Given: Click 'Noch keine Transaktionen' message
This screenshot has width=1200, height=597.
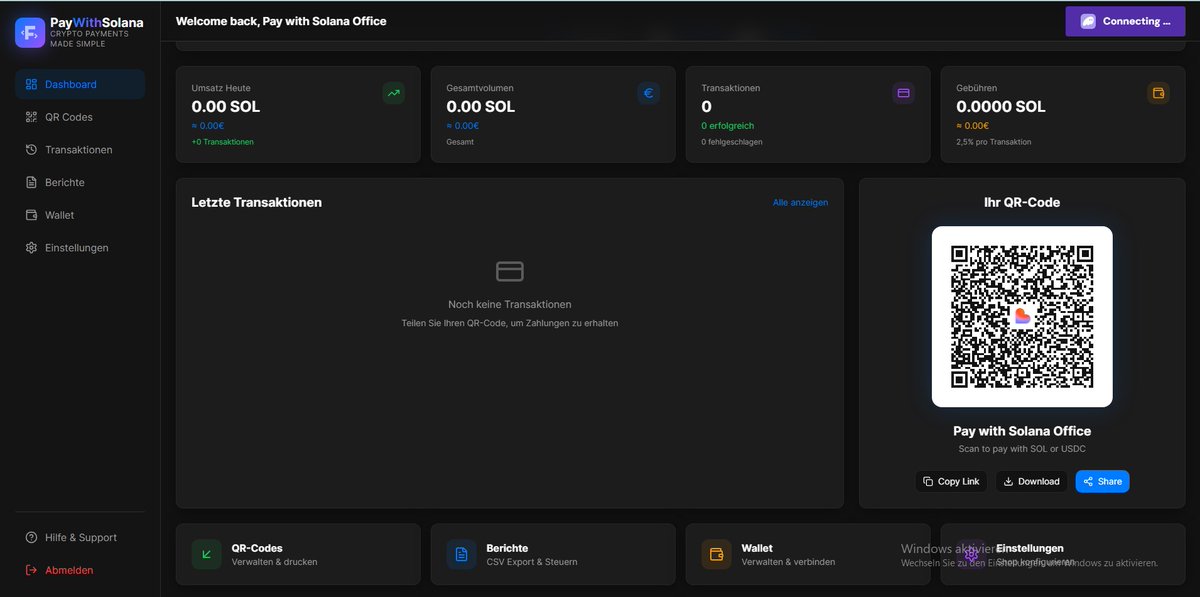Looking at the screenshot, I should pyautogui.click(x=510, y=304).
